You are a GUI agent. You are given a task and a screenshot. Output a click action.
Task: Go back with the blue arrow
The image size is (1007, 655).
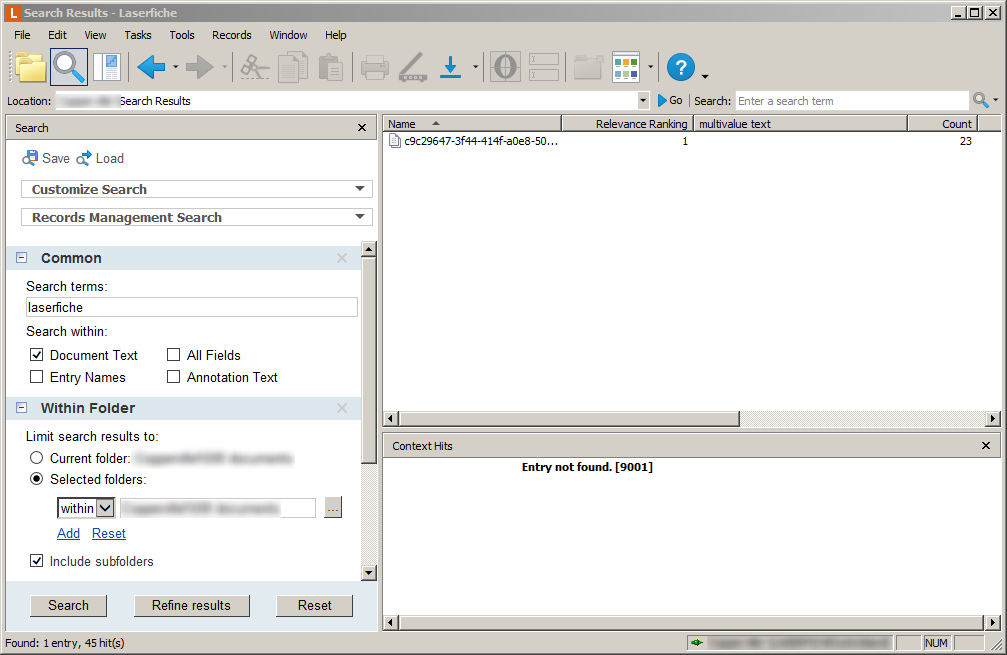click(x=152, y=67)
